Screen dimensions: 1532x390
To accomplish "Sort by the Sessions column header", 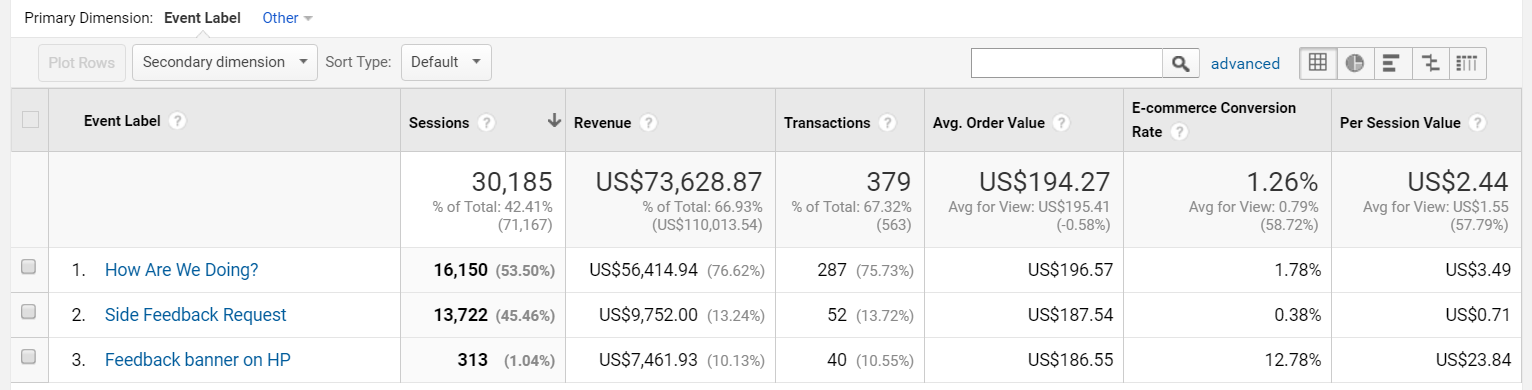I will [x=439, y=123].
